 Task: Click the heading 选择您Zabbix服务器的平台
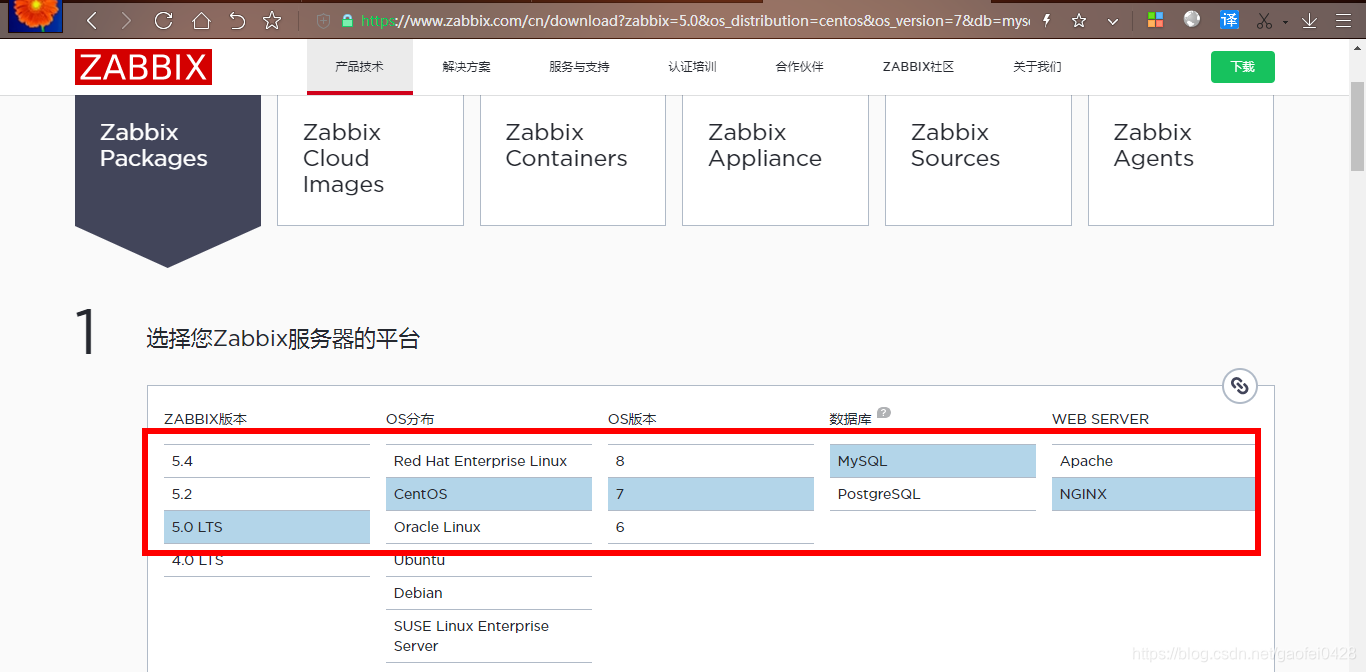pyautogui.click(x=283, y=339)
